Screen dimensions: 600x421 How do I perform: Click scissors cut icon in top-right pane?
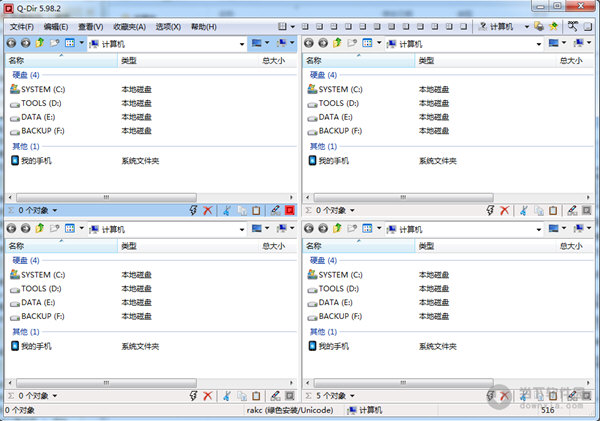pyautogui.click(x=523, y=211)
